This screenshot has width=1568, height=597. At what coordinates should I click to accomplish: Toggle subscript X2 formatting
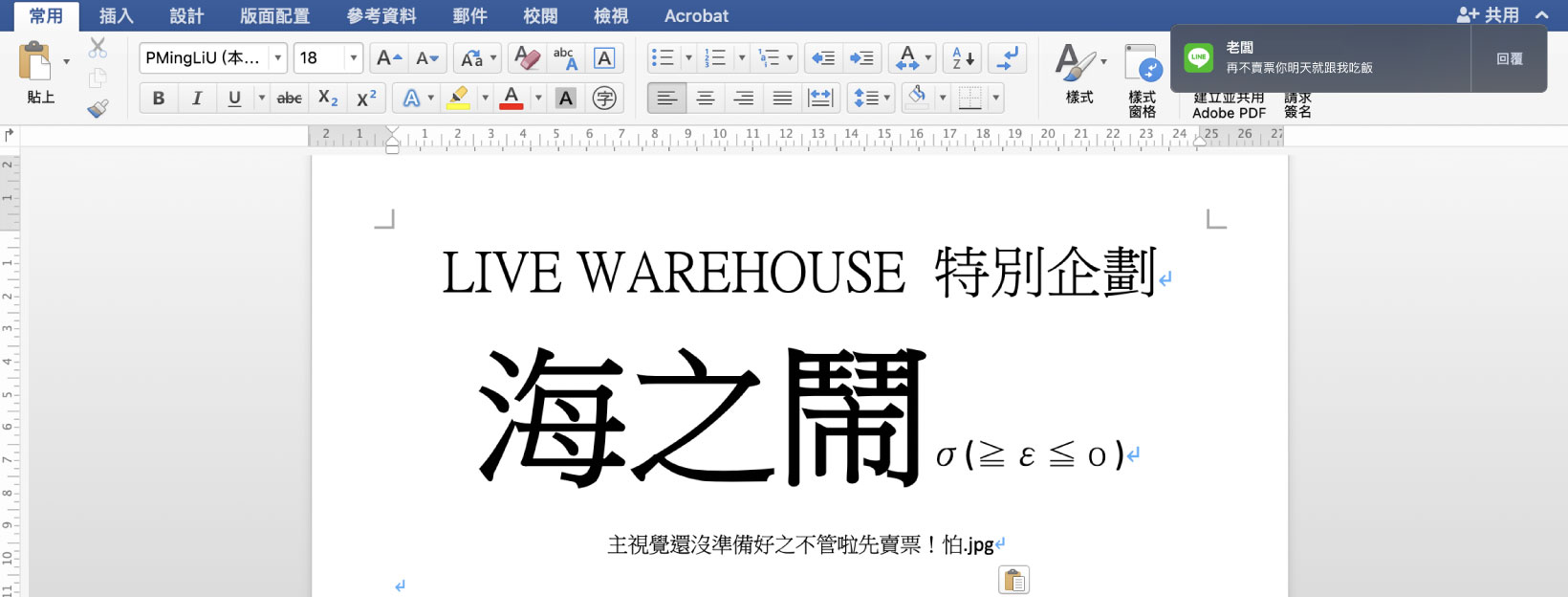(x=328, y=98)
